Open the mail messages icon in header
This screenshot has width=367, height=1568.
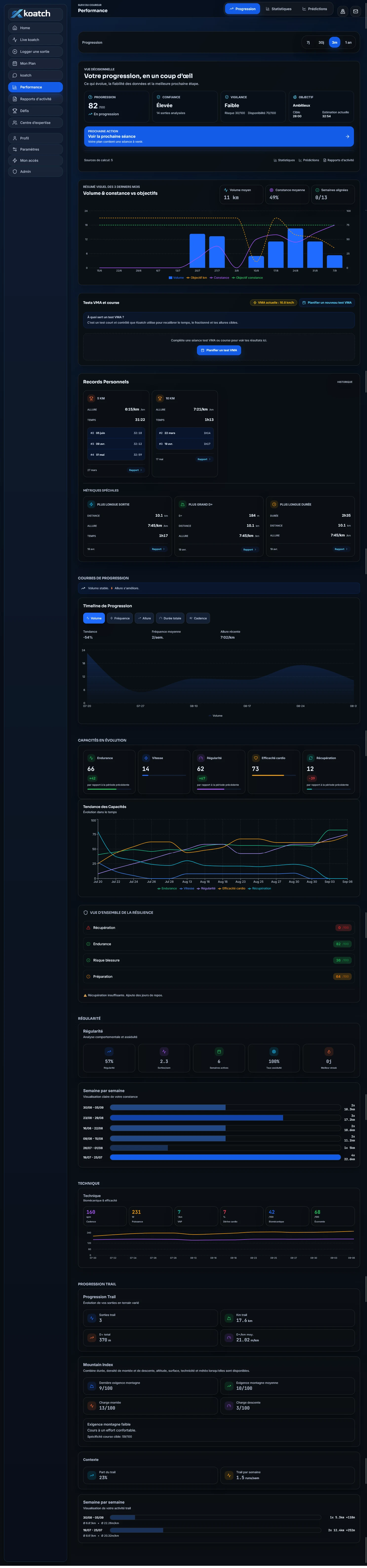tap(355, 11)
